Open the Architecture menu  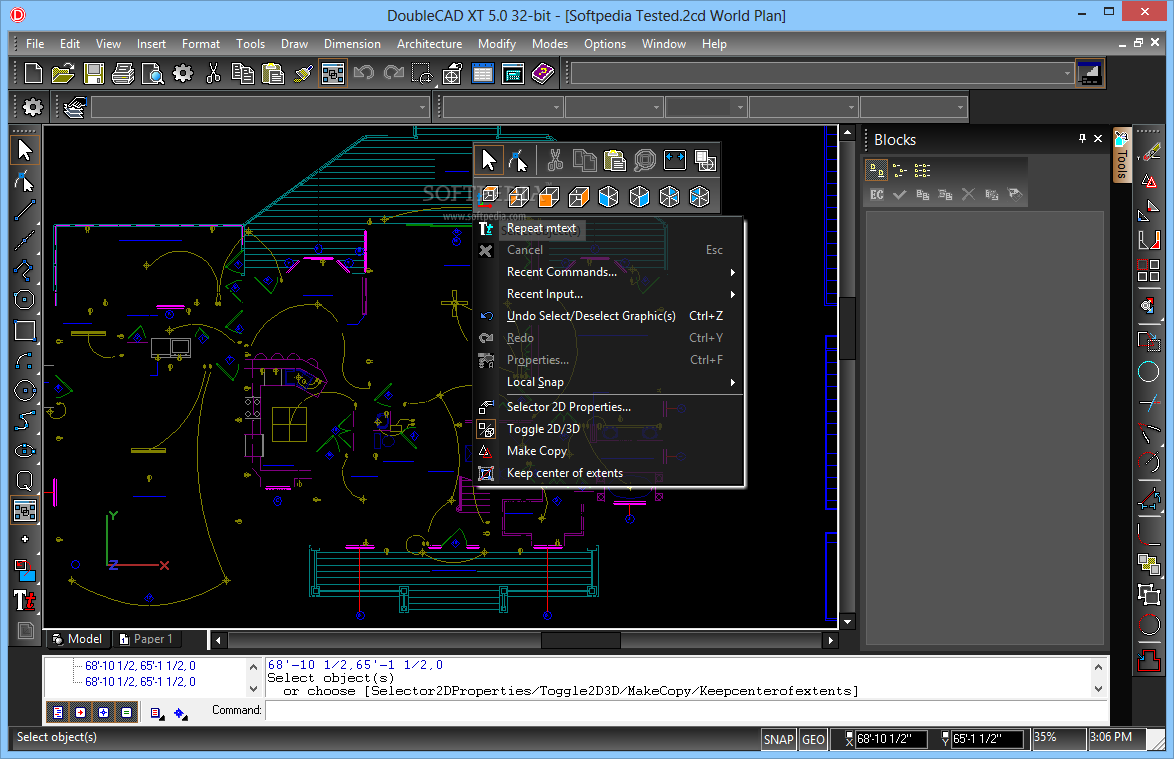coord(429,44)
